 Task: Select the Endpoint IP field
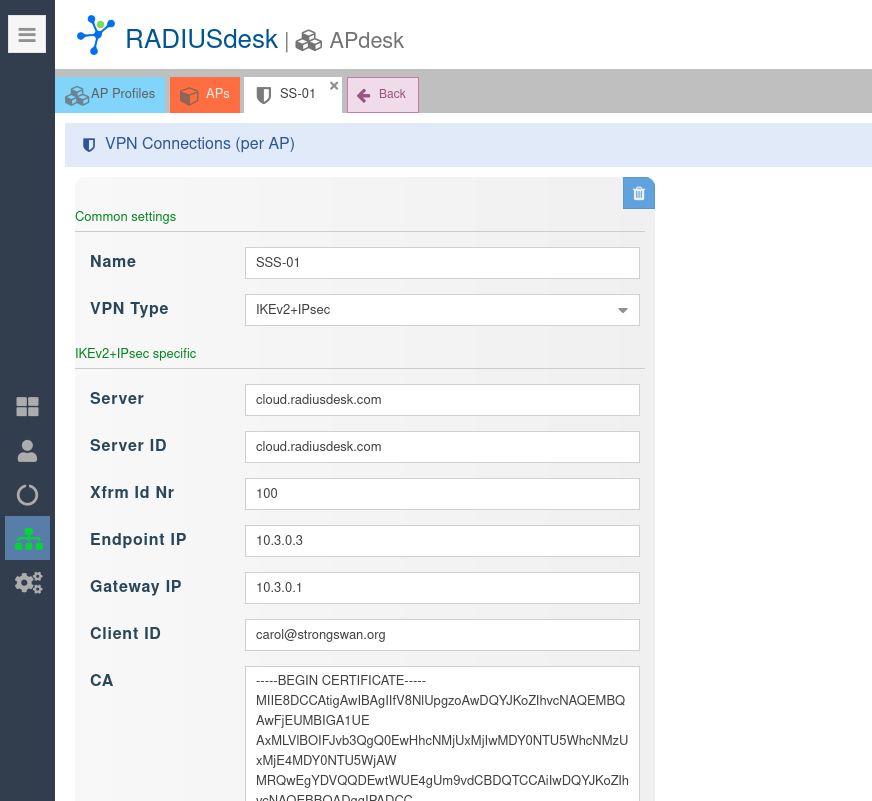click(441, 541)
